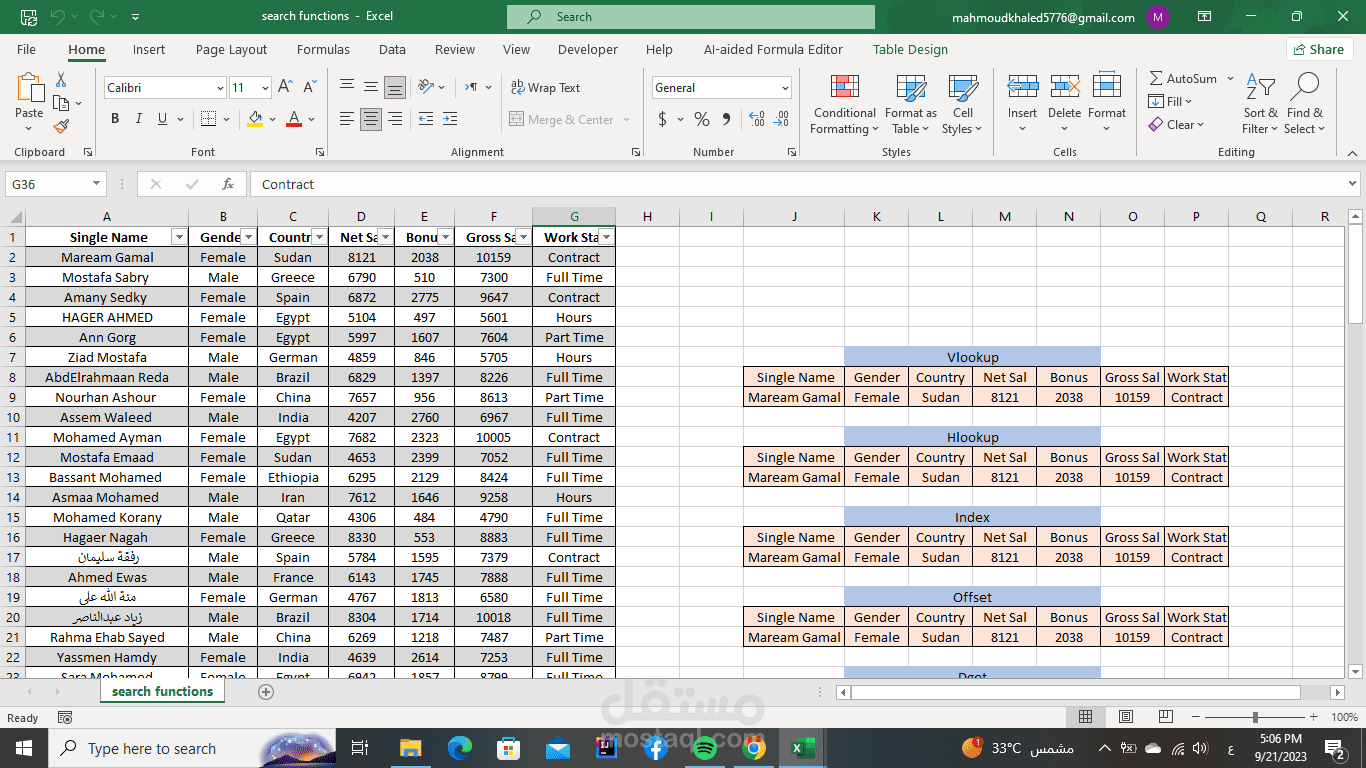
Task: Toggle Underline formatting
Action: (162, 119)
